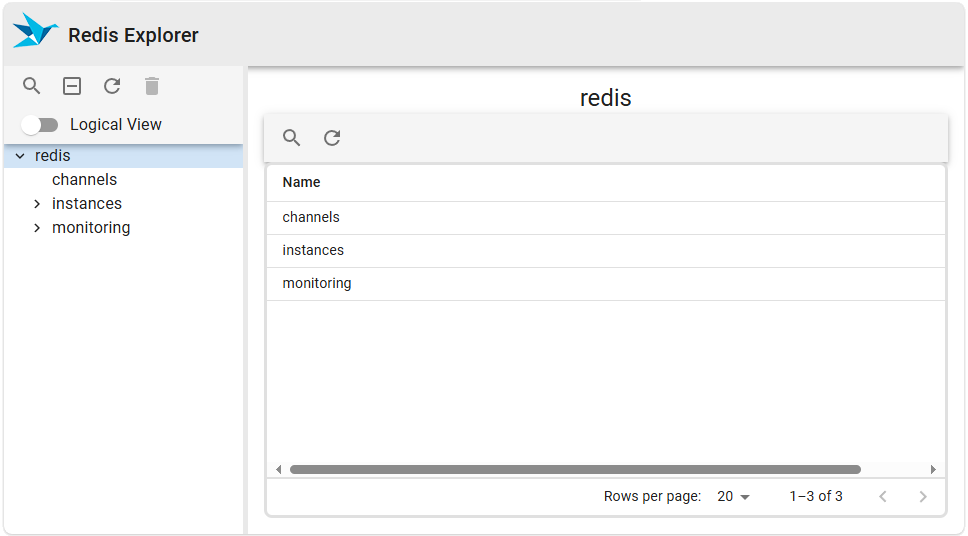
Task: Go to previous page of table
Action: 883,497
